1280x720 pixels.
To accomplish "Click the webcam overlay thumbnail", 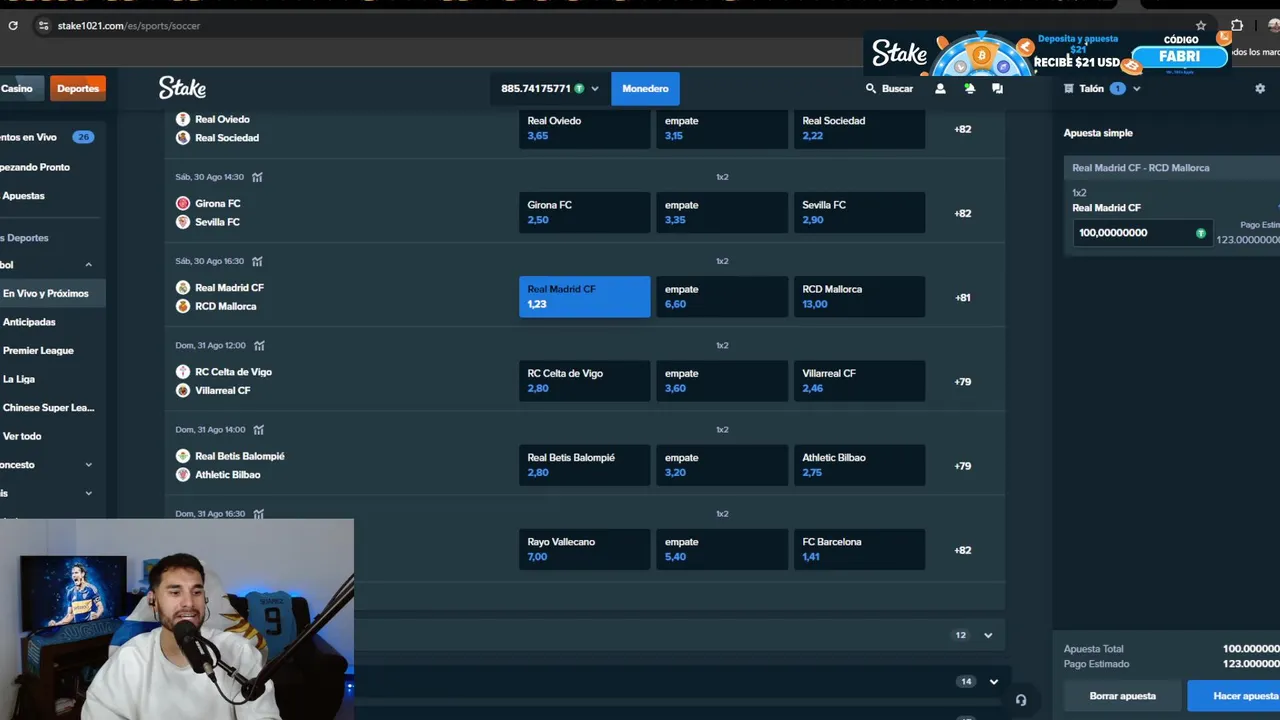I will tap(177, 619).
